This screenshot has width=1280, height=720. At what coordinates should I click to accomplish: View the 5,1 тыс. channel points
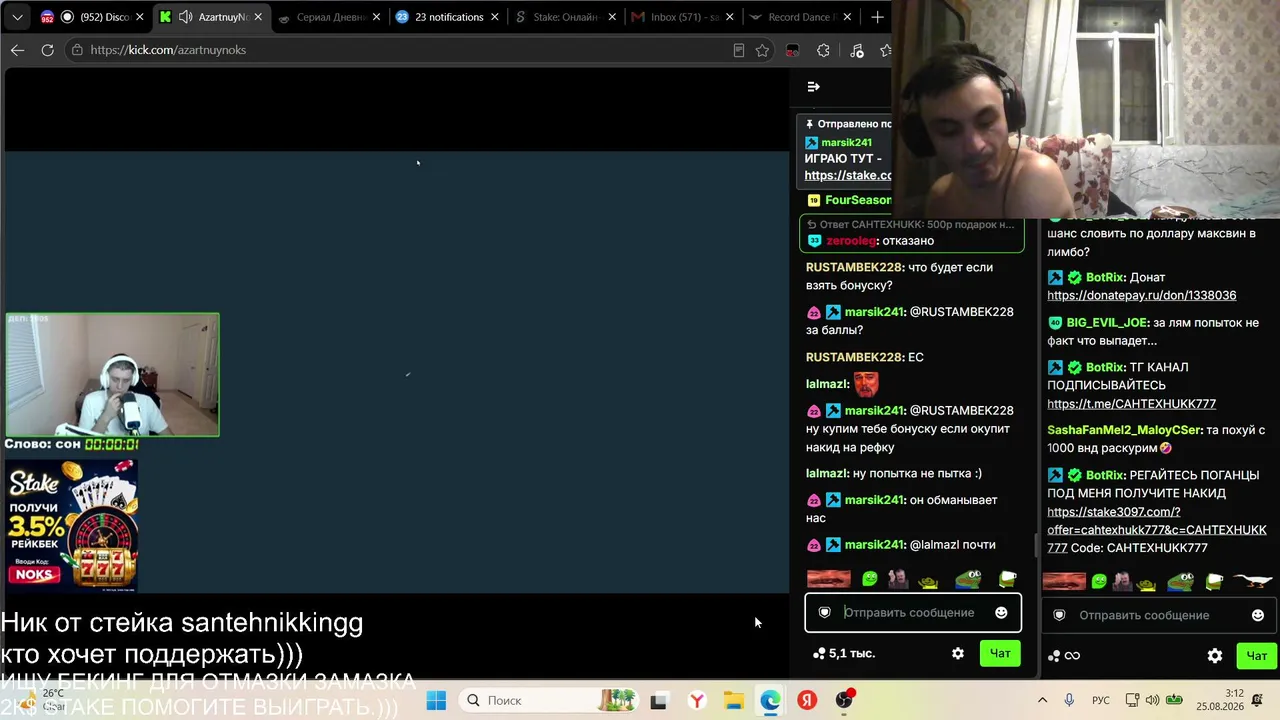844,653
